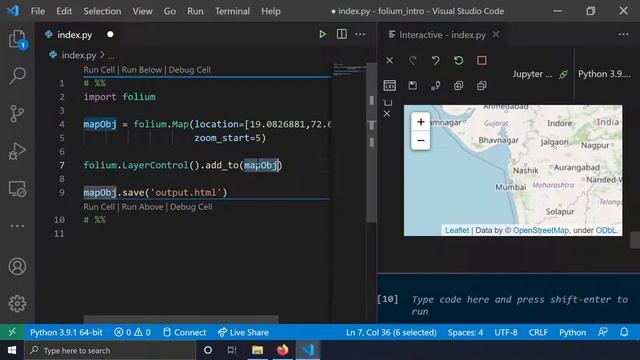Open the Run menu
The width and height of the screenshot is (640, 360).
coord(195,11)
